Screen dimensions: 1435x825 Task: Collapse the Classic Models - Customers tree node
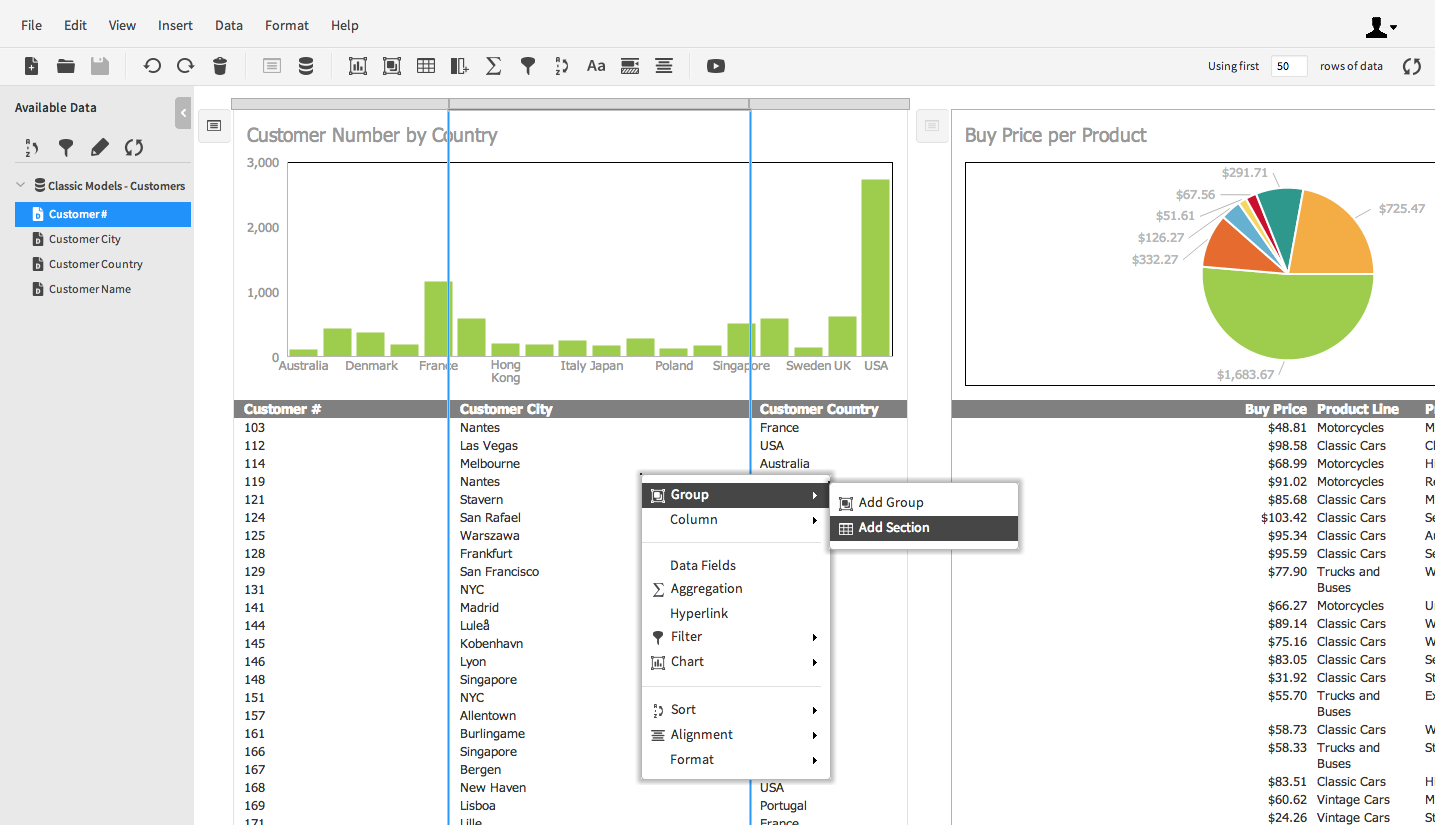point(21,185)
